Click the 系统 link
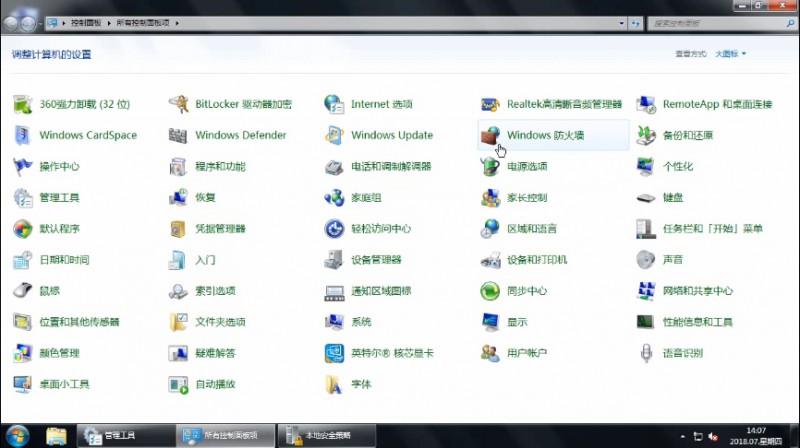The height and width of the screenshot is (448, 800). pos(361,322)
